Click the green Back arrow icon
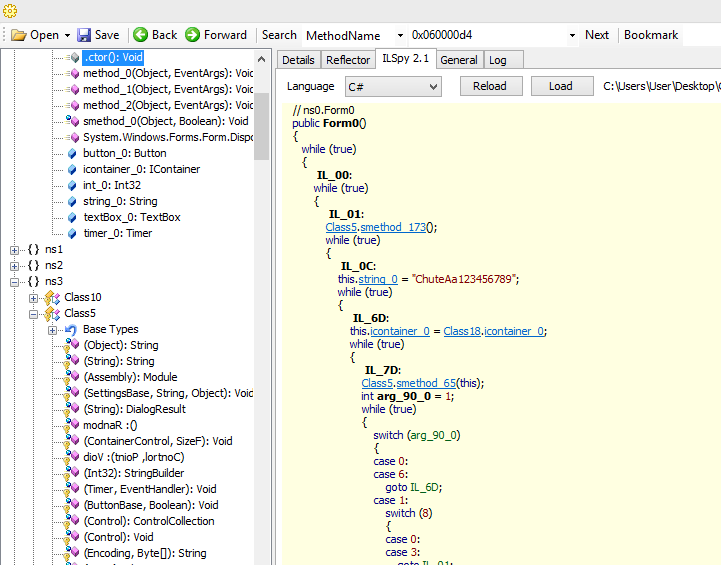This screenshot has height=565, width=721. pyautogui.click(x=140, y=34)
